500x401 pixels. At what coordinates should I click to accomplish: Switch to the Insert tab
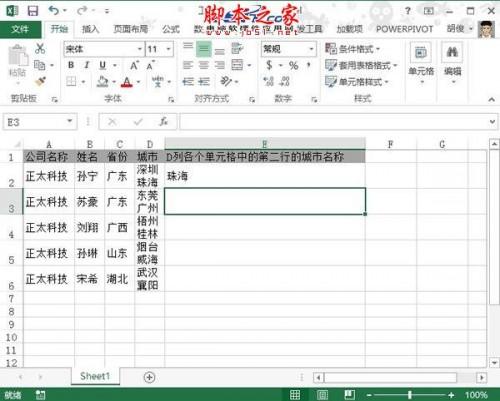[x=90, y=29]
